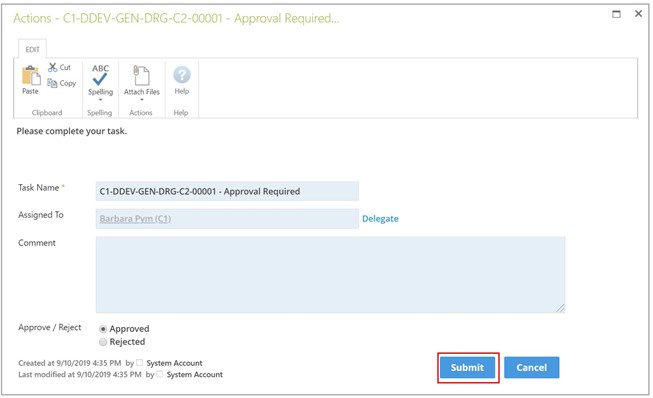Screen dimensions: 653x398
Task: Open the Spelling dropdown arrow
Action: [100, 100]
